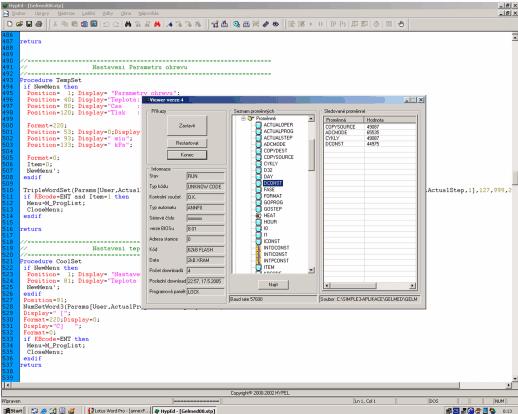
Task: Click the icon beside HEAT variable
Action: [x=258, y=215]
